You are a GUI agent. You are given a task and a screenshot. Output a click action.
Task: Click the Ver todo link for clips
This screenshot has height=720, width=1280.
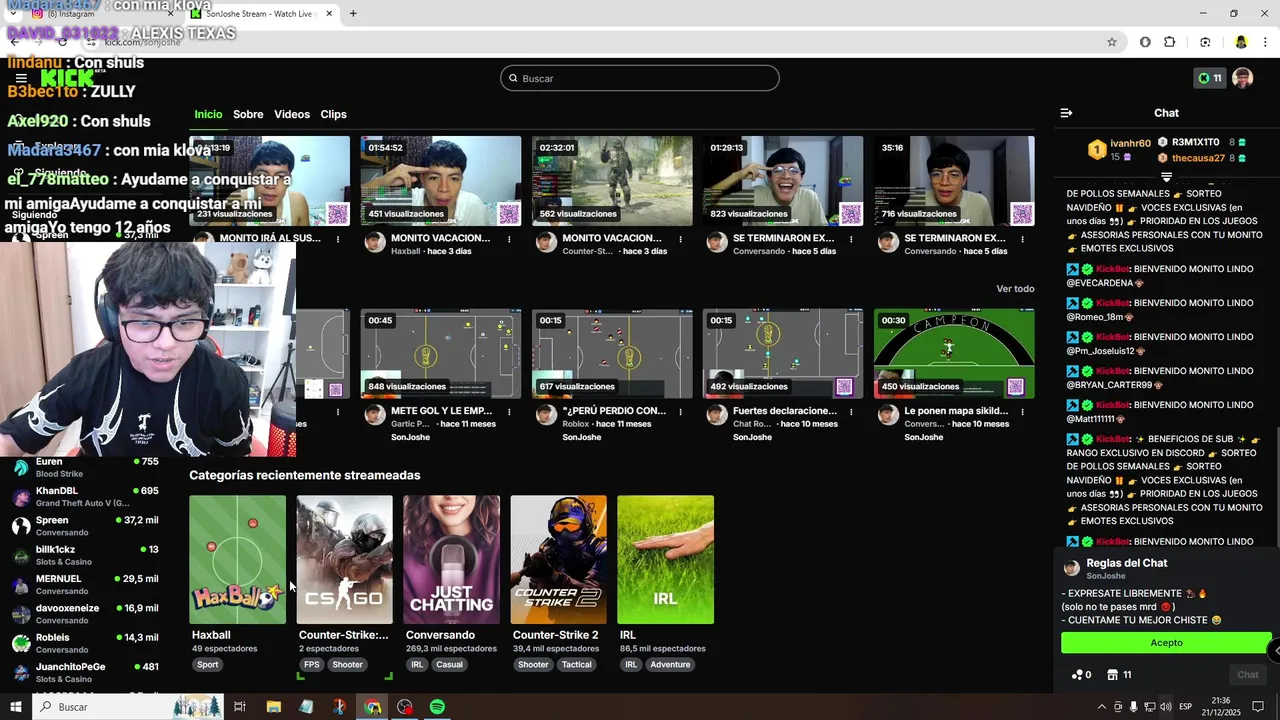[x=1015, y=289]
